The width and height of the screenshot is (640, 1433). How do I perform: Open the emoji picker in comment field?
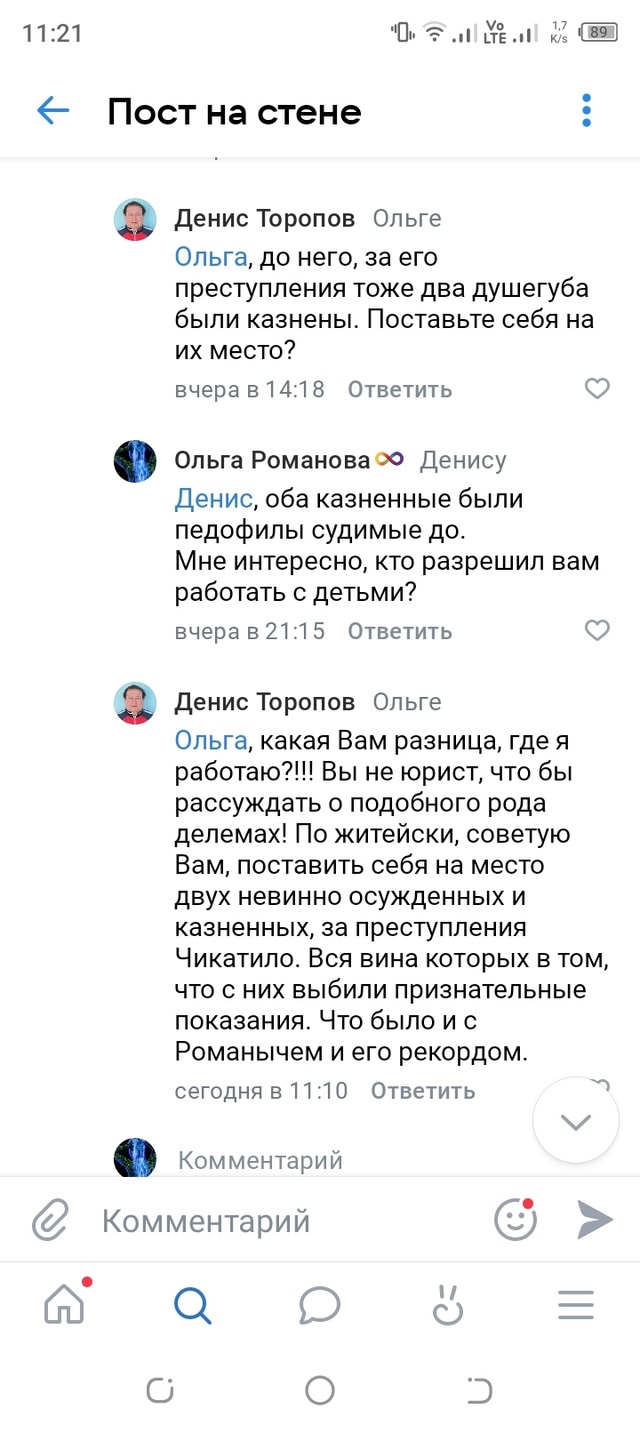tap(515, 1220)
